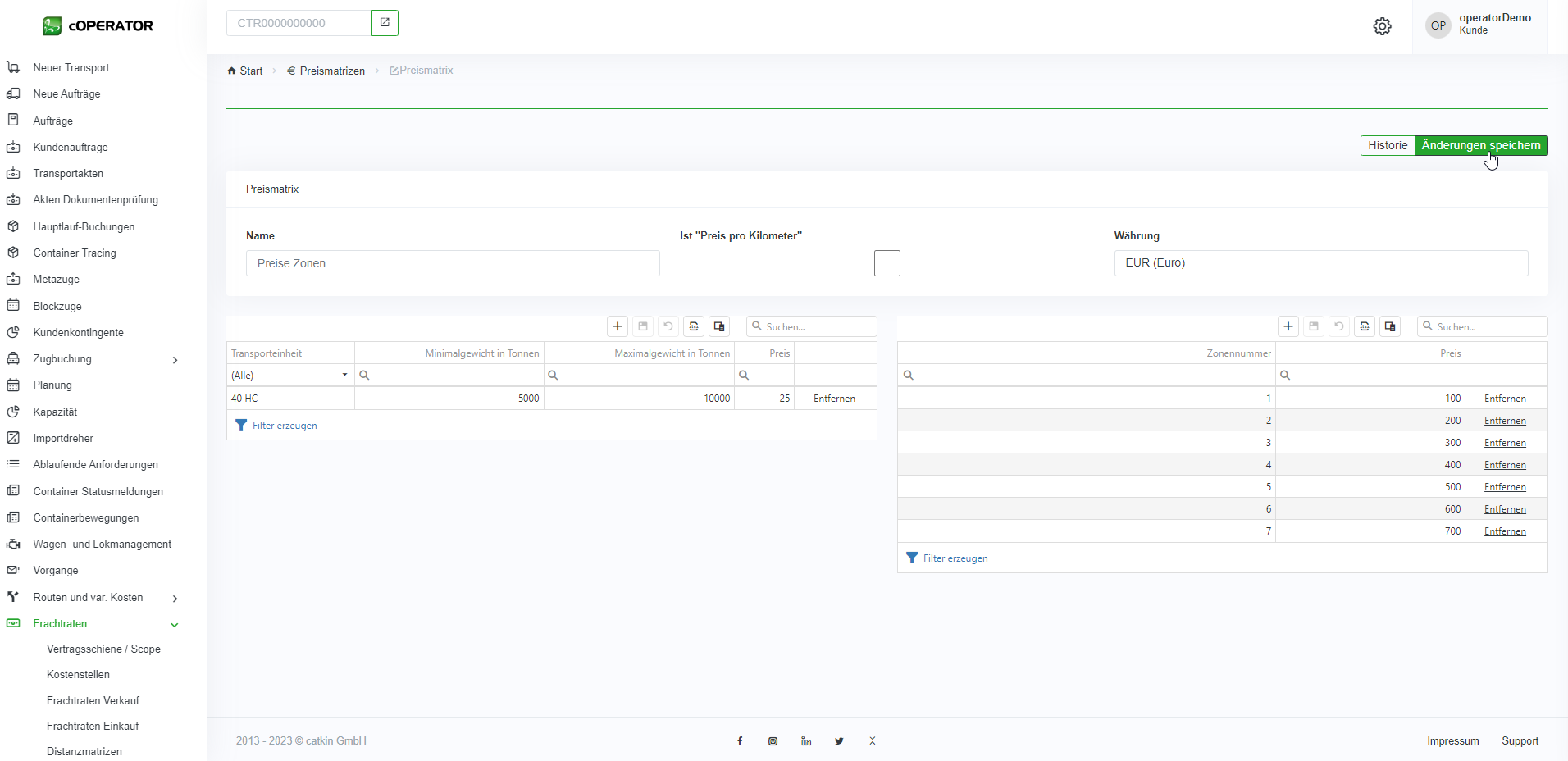Go to Container Tracing in the sidebar

[75, 253]
